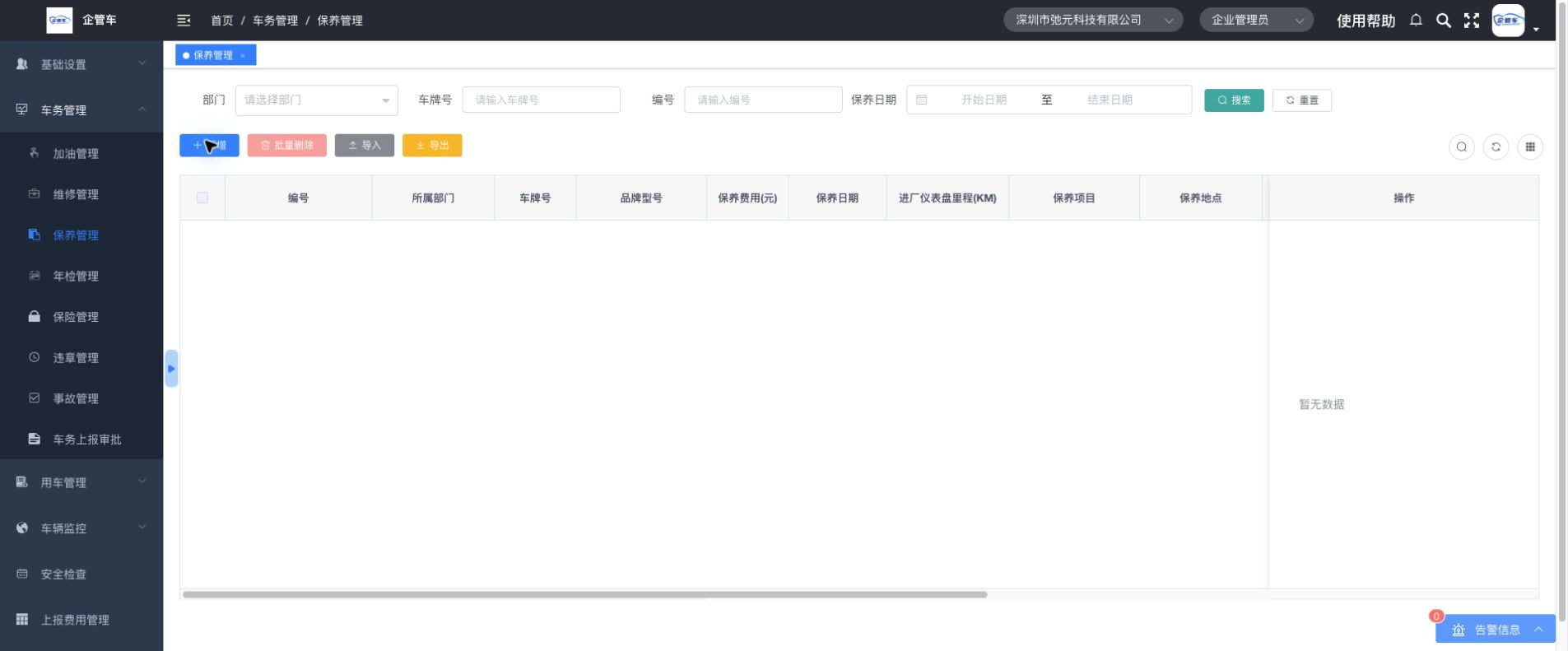Expand the 告警信息 alert panel

1496,630
